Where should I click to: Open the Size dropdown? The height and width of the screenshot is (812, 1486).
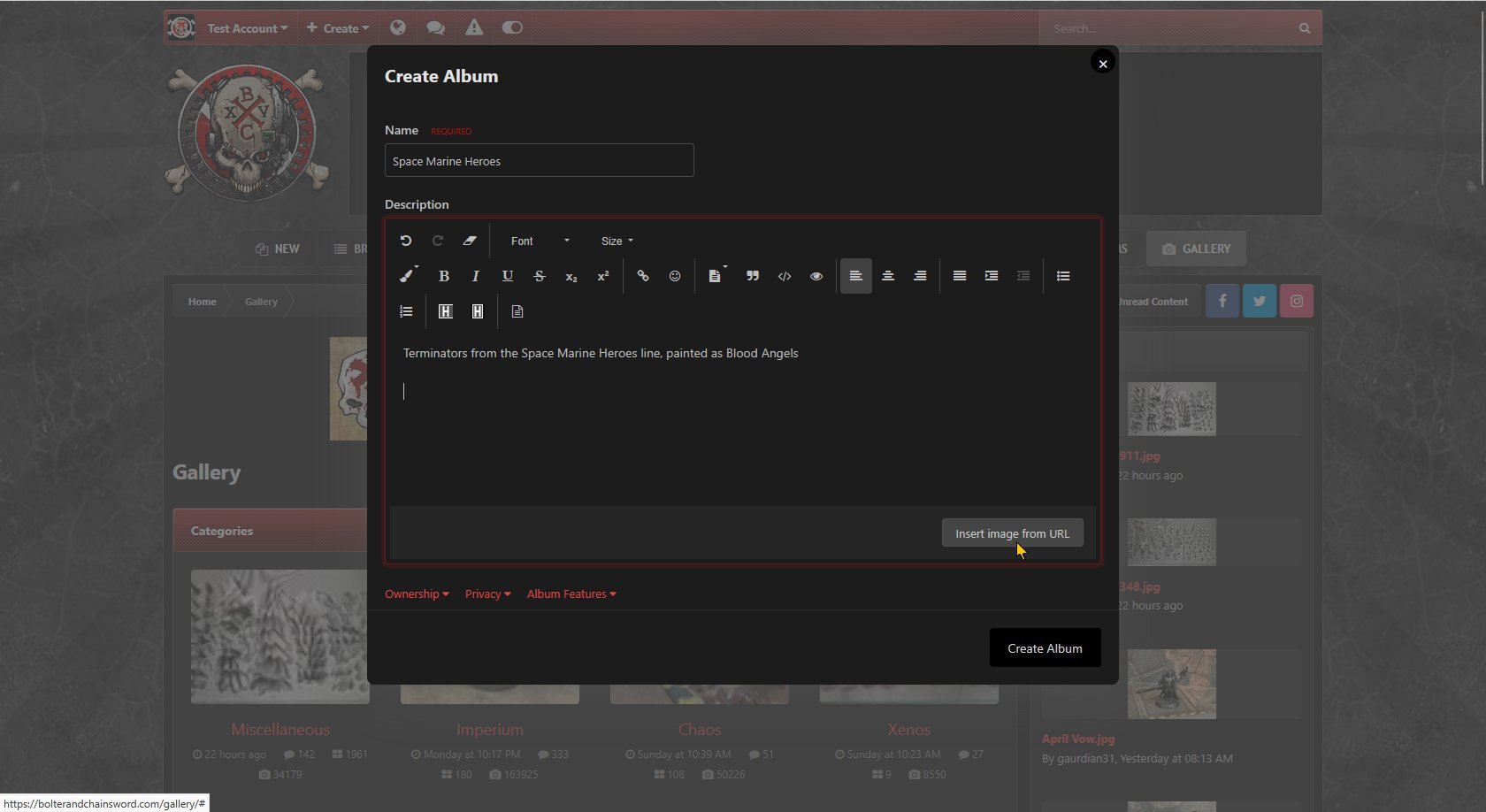pos(617,241)
